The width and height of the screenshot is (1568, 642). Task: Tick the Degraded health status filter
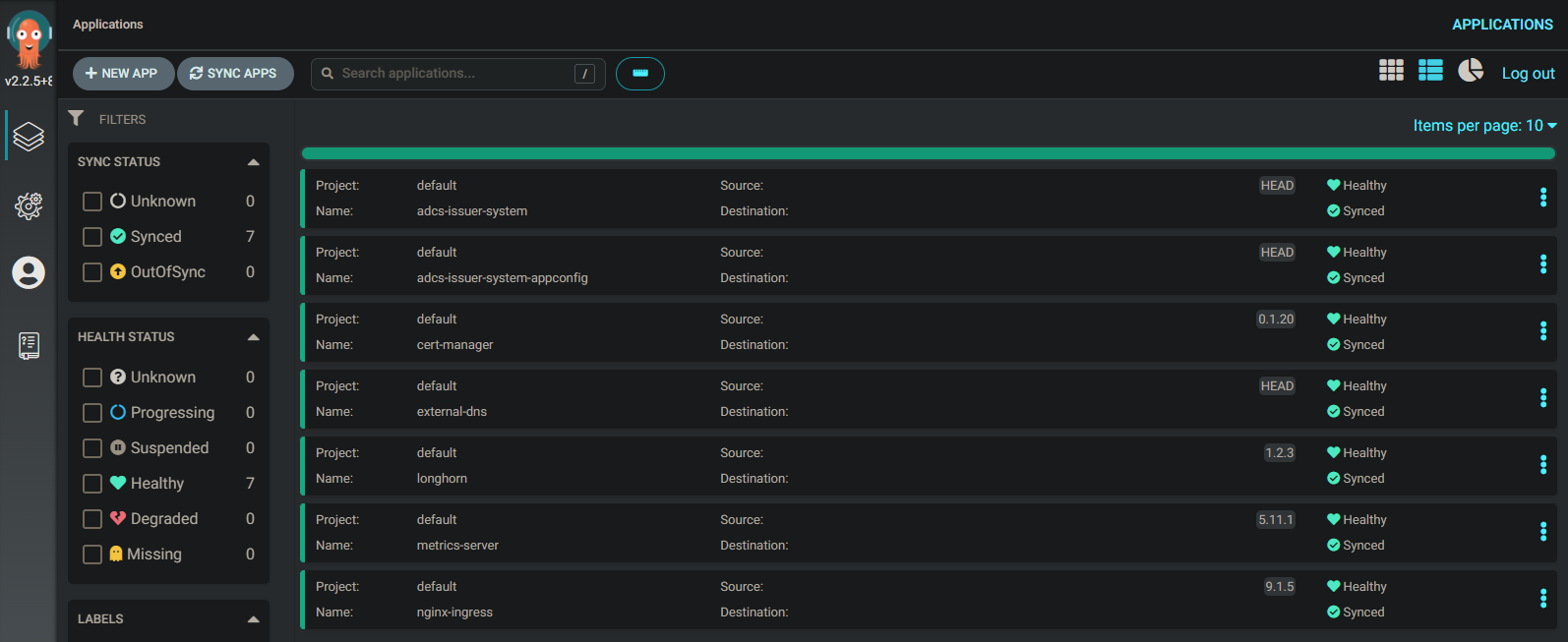pyautogui.click(x=92, y=519)
